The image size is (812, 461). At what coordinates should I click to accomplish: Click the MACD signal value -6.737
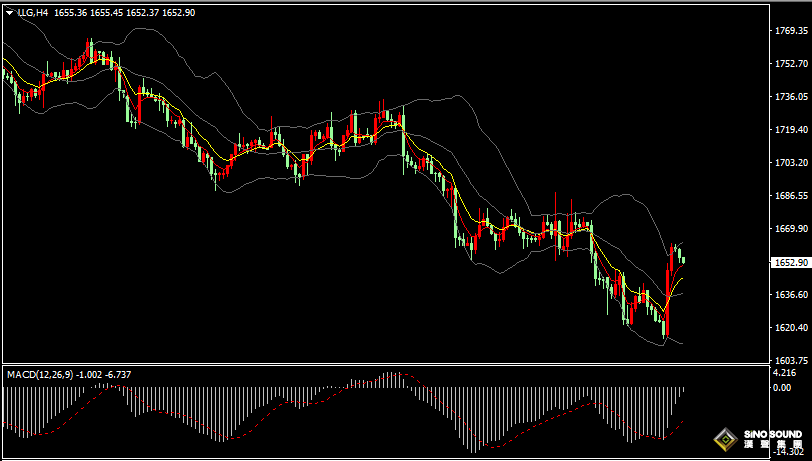point(118,374)
